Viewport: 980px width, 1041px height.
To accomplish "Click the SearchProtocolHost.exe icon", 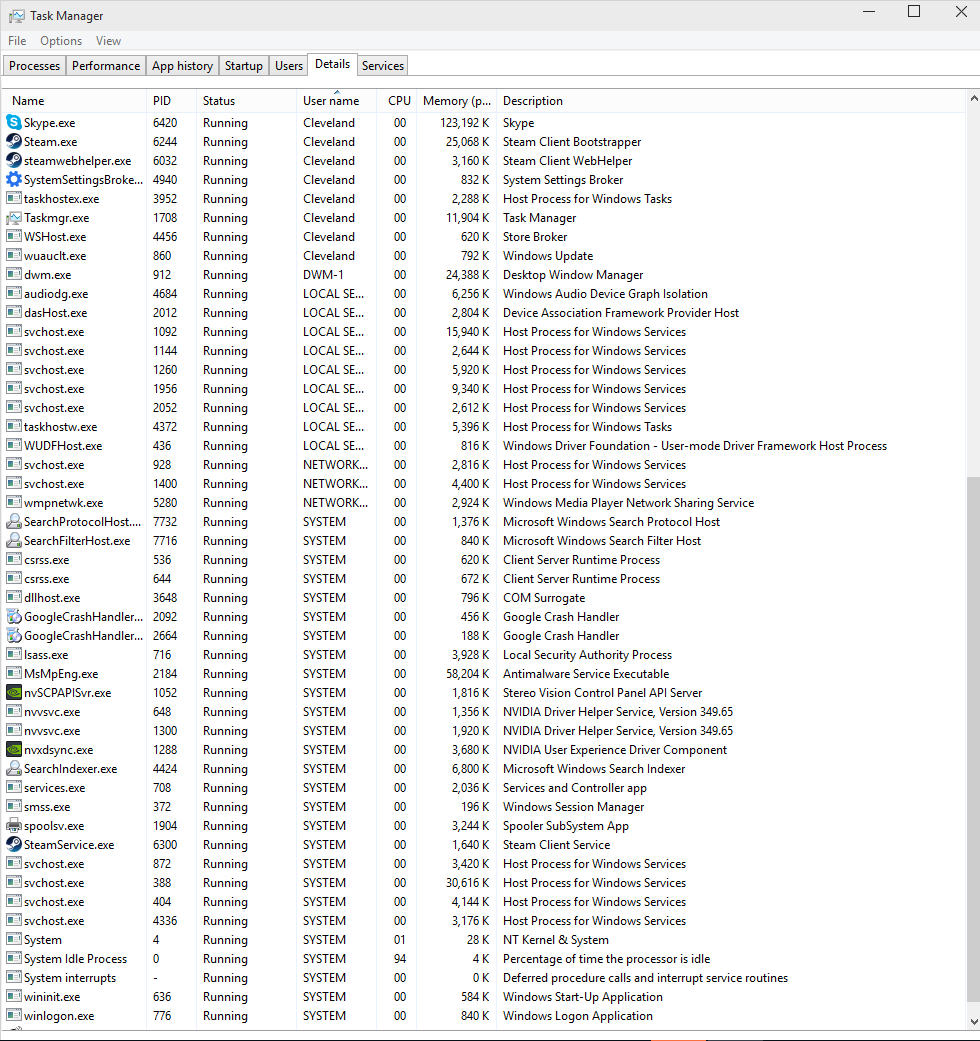I will (x=13, y=522).
